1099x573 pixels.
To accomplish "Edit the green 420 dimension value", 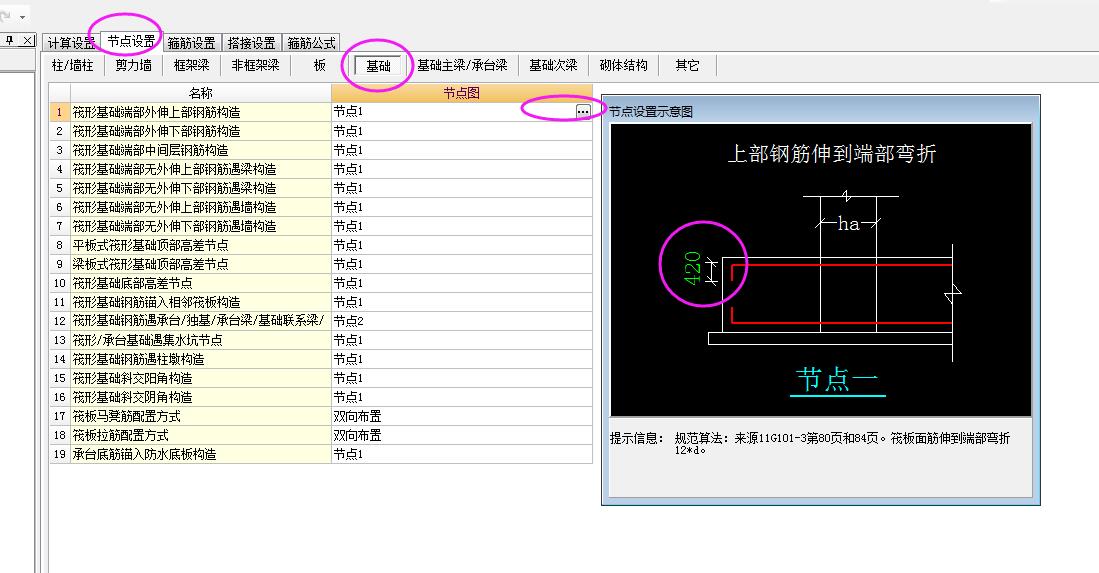I will pos(692,268).
